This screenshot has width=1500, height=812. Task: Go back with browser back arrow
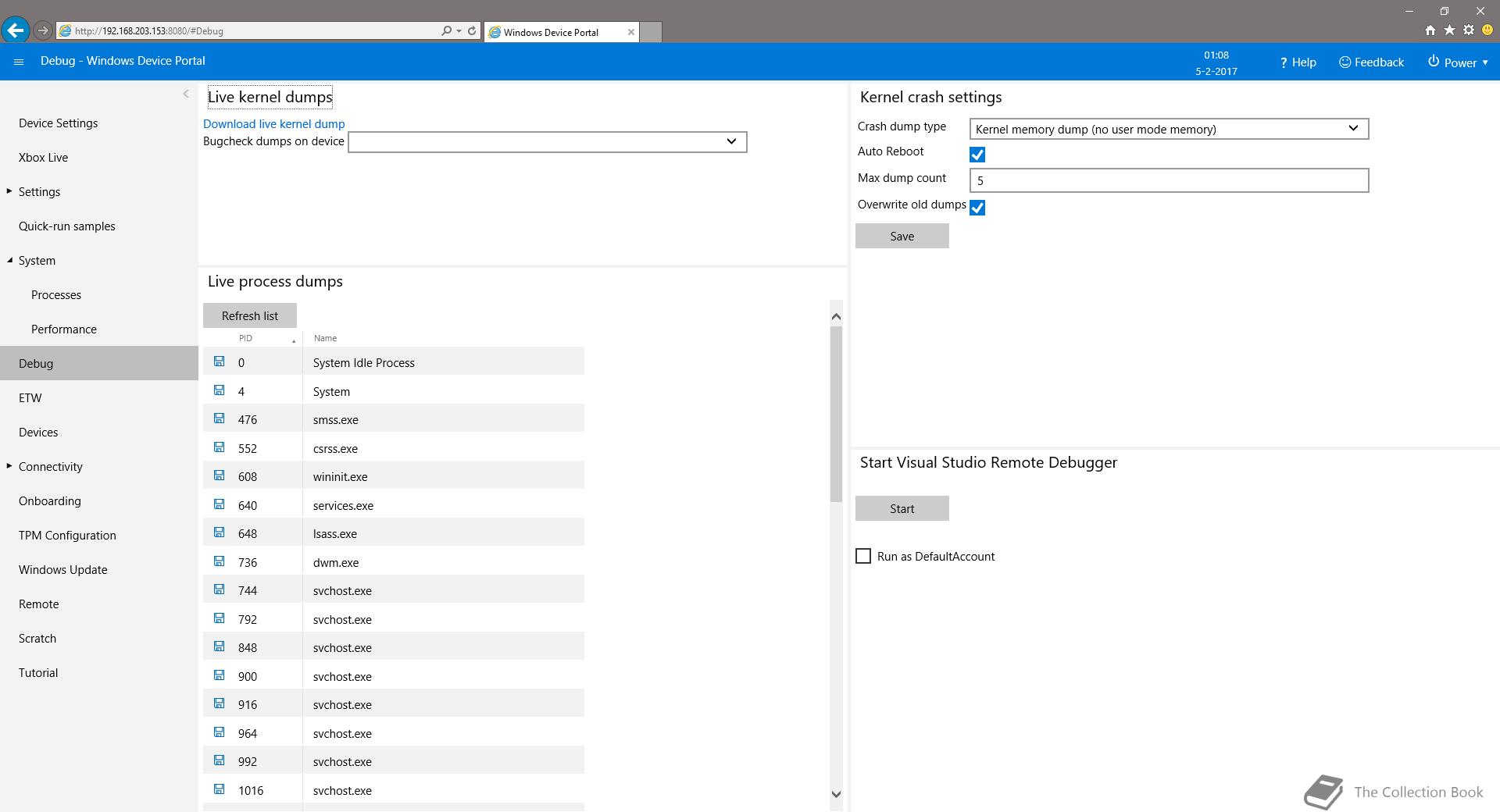tap(15, 30)
